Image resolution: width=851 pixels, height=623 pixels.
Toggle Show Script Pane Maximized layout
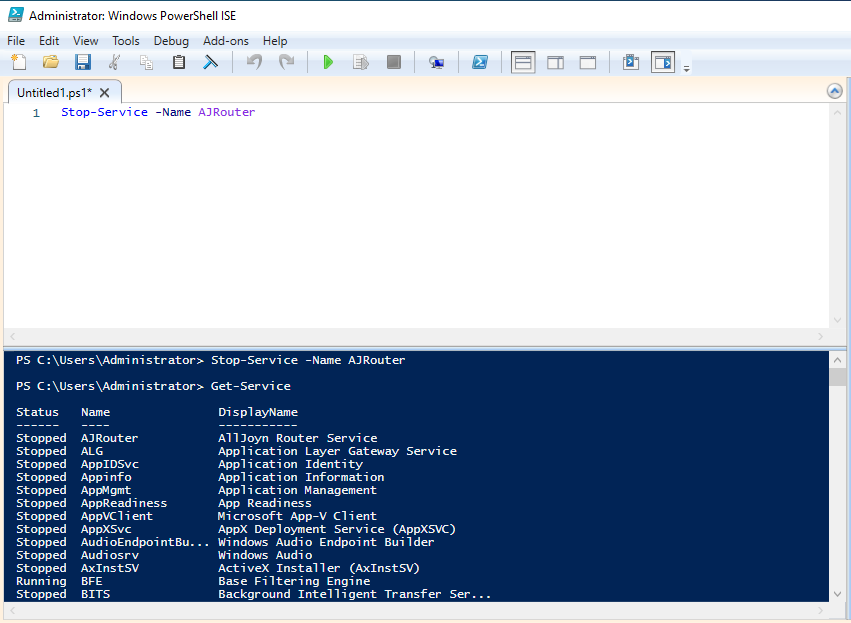[x=588, y=62]
